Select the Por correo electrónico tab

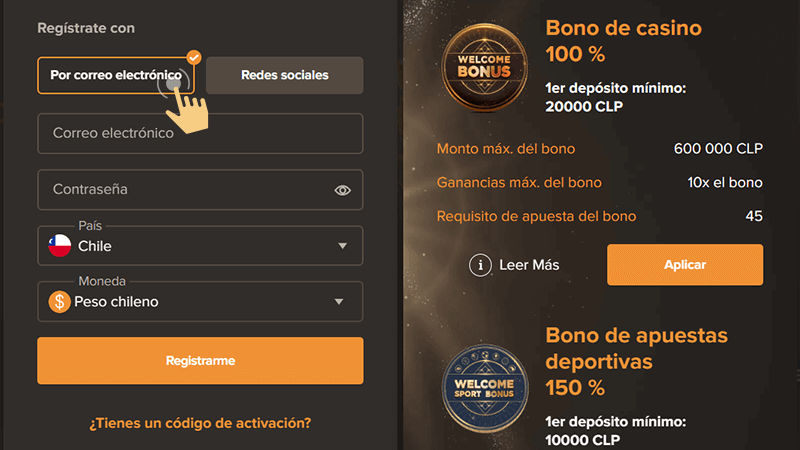(116, 75)
